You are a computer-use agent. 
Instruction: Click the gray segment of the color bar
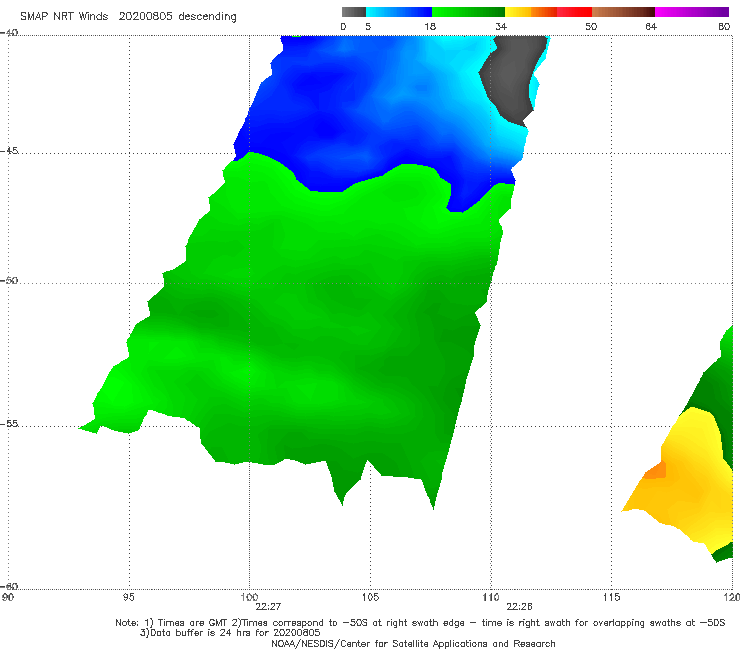(x=353, y=12)
